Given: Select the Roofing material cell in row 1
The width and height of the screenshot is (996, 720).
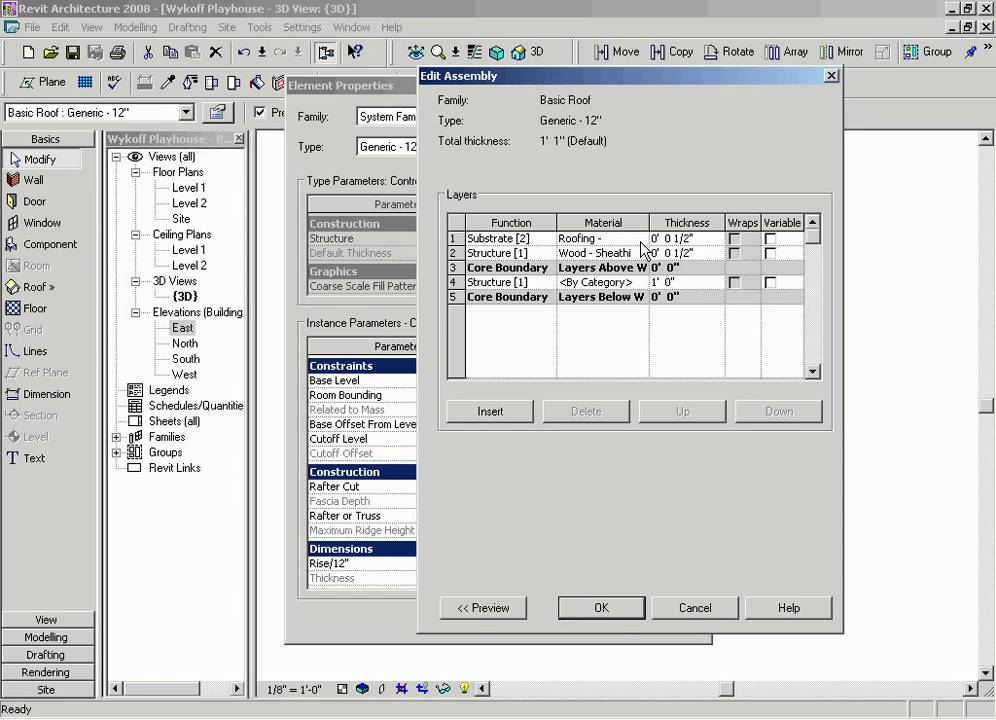Looking at the screenshot, I should pos(602,238).
